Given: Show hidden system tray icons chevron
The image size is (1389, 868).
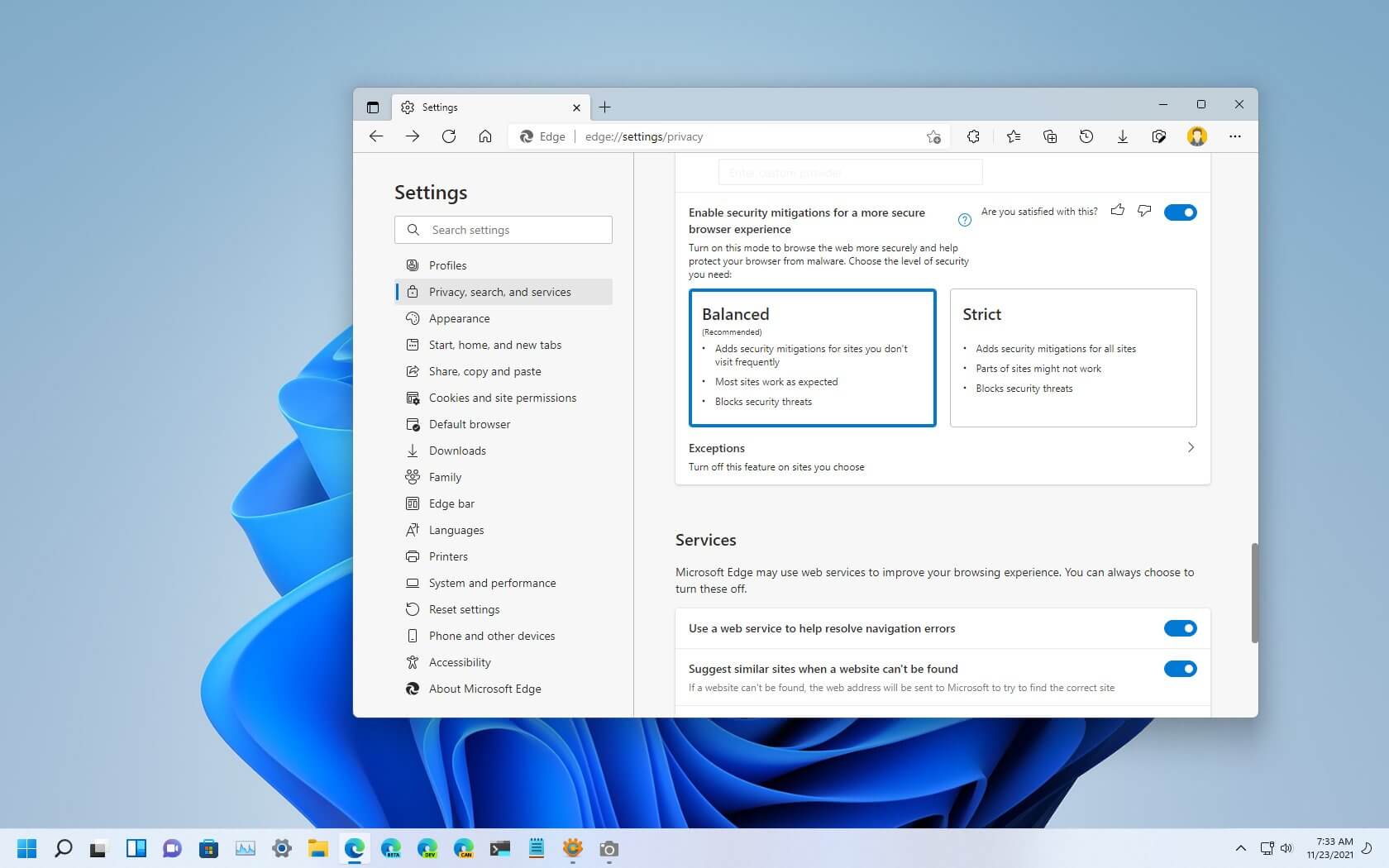Looking at the screenshot, I should 1240,848.
